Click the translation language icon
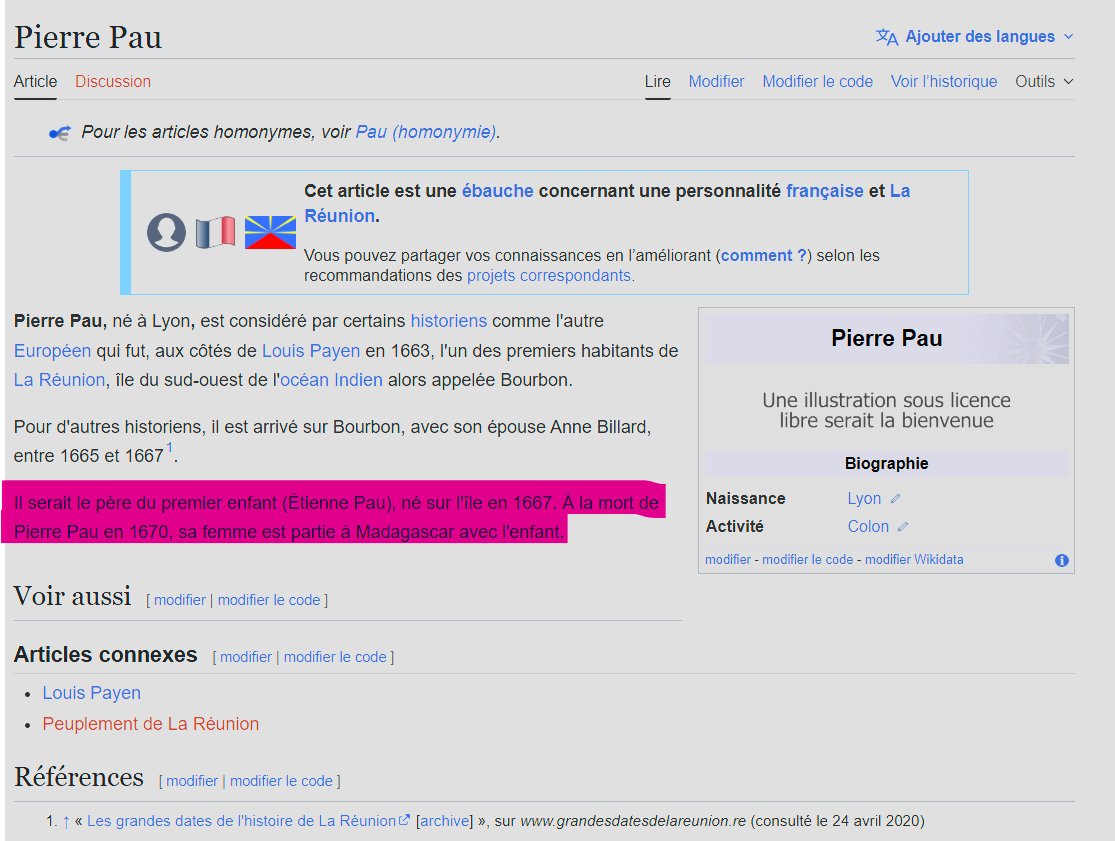The image size is (1115, 841). coord(887,36)
